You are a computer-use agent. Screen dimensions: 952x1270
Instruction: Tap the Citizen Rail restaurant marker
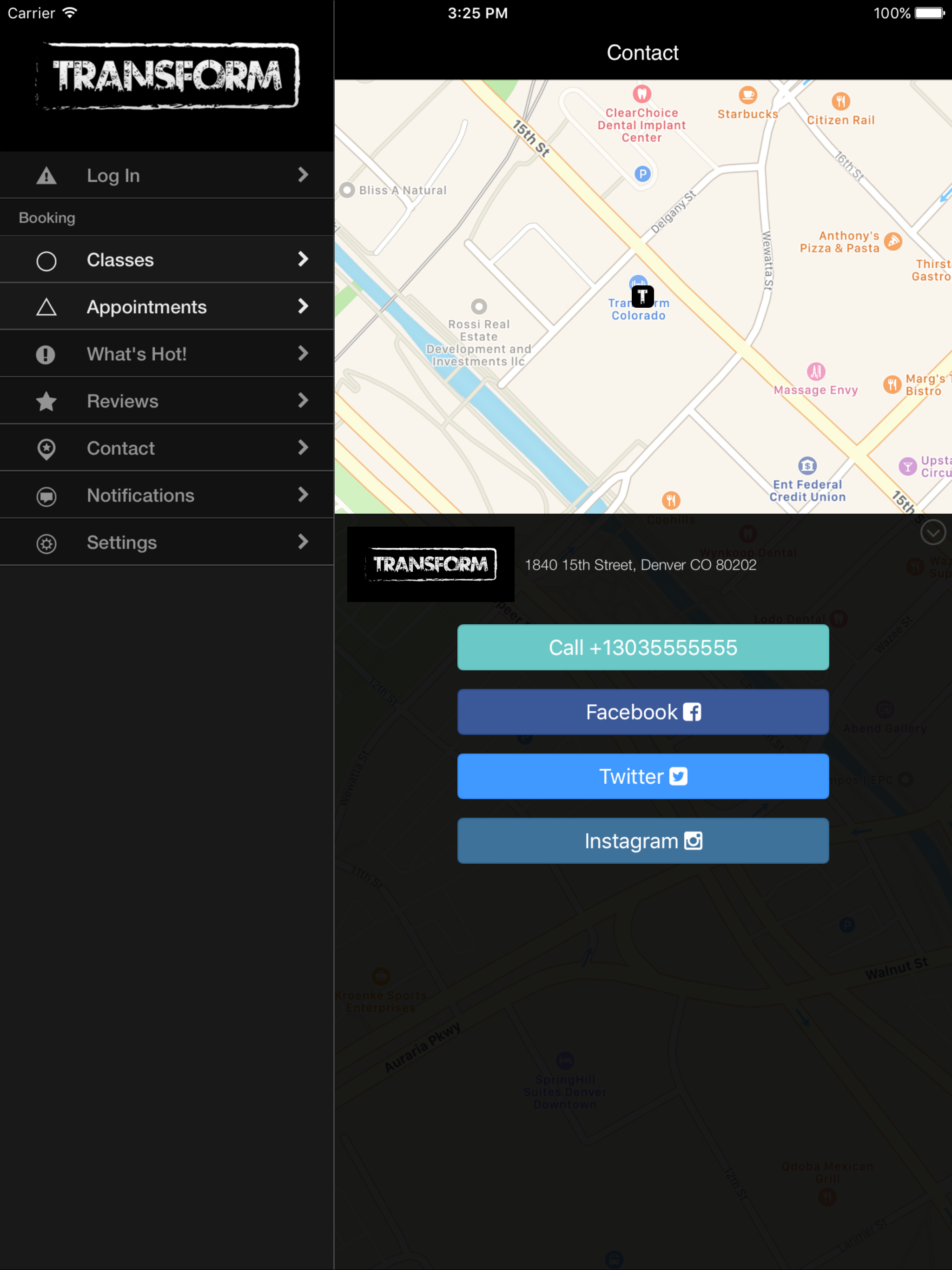coord(840,102)
